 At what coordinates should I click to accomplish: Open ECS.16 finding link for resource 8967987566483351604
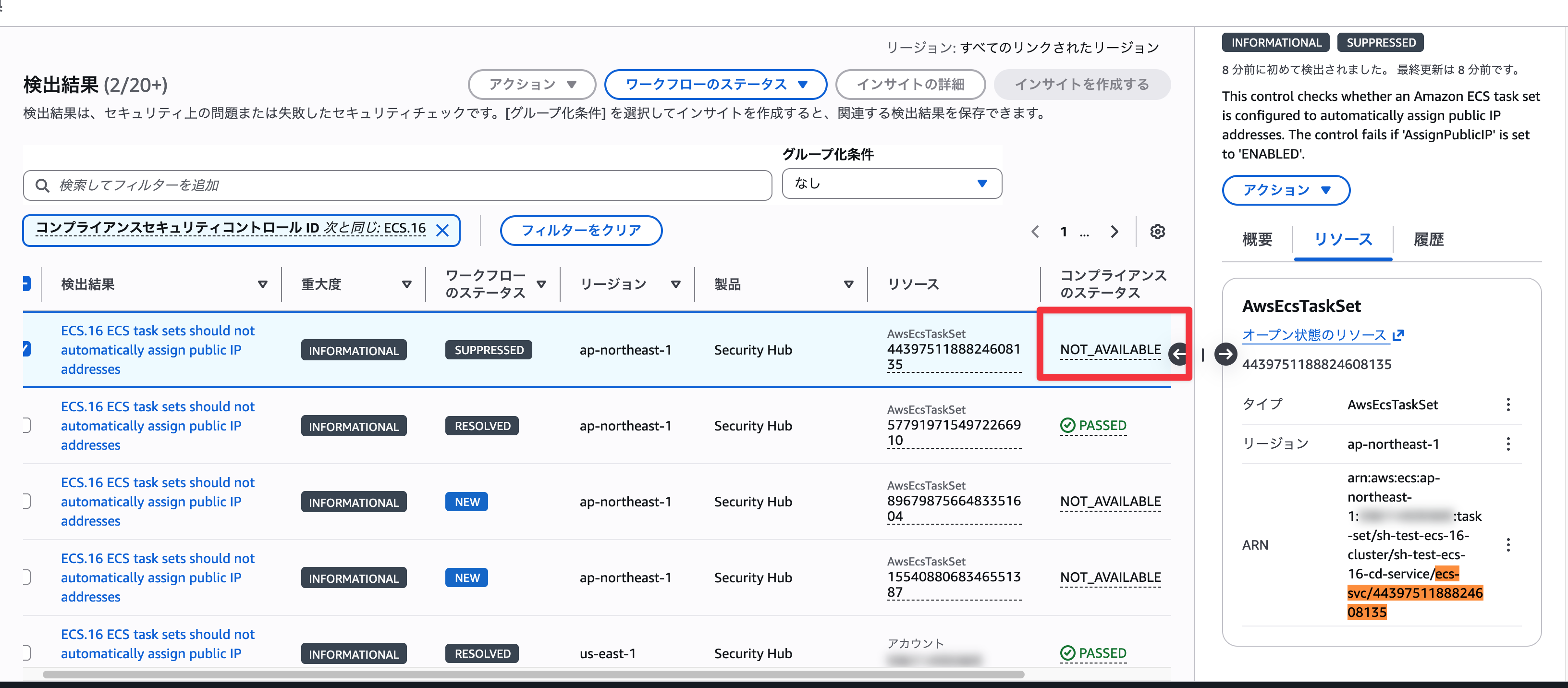158,502
